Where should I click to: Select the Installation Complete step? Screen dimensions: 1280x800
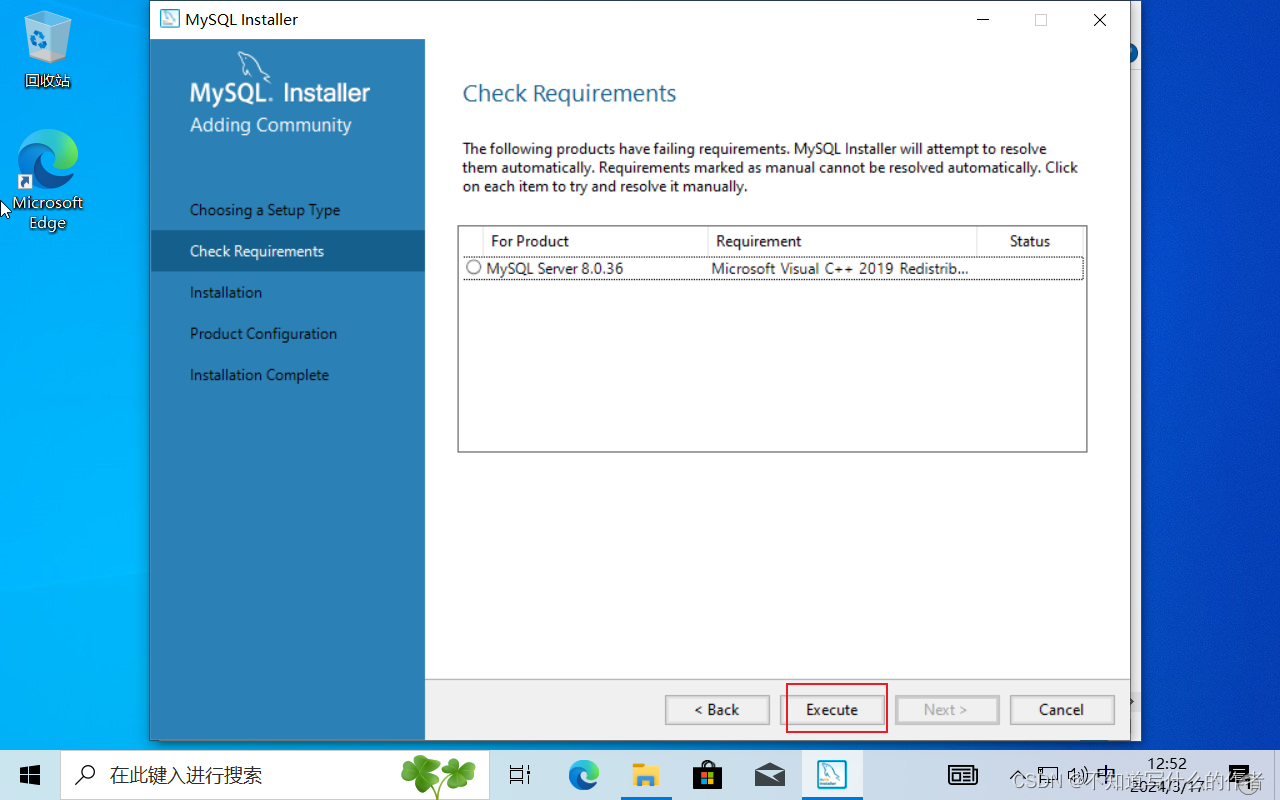(259, 375)
